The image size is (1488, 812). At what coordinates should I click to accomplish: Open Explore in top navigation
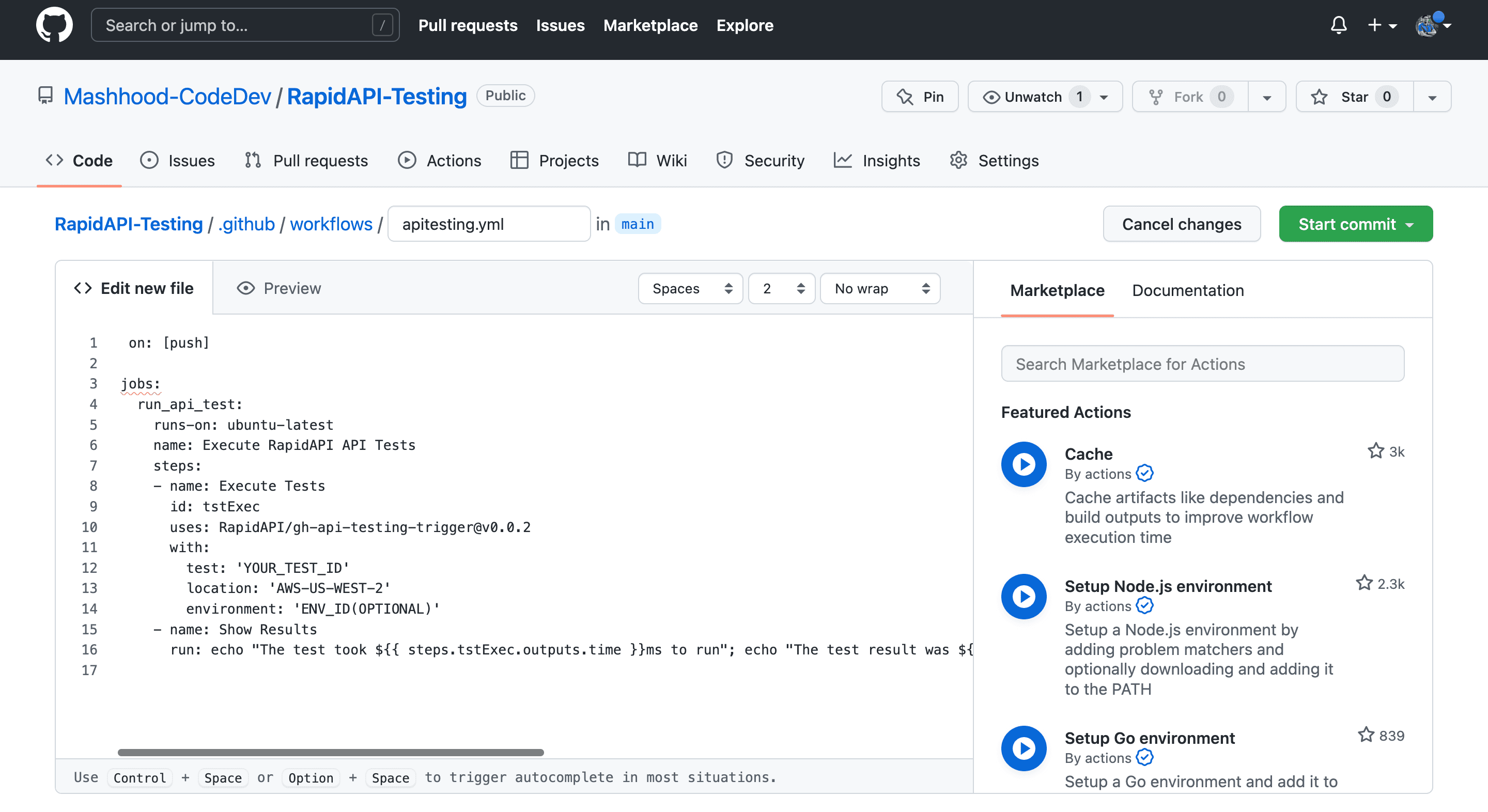pyautogui.click(x=745, y=25)
